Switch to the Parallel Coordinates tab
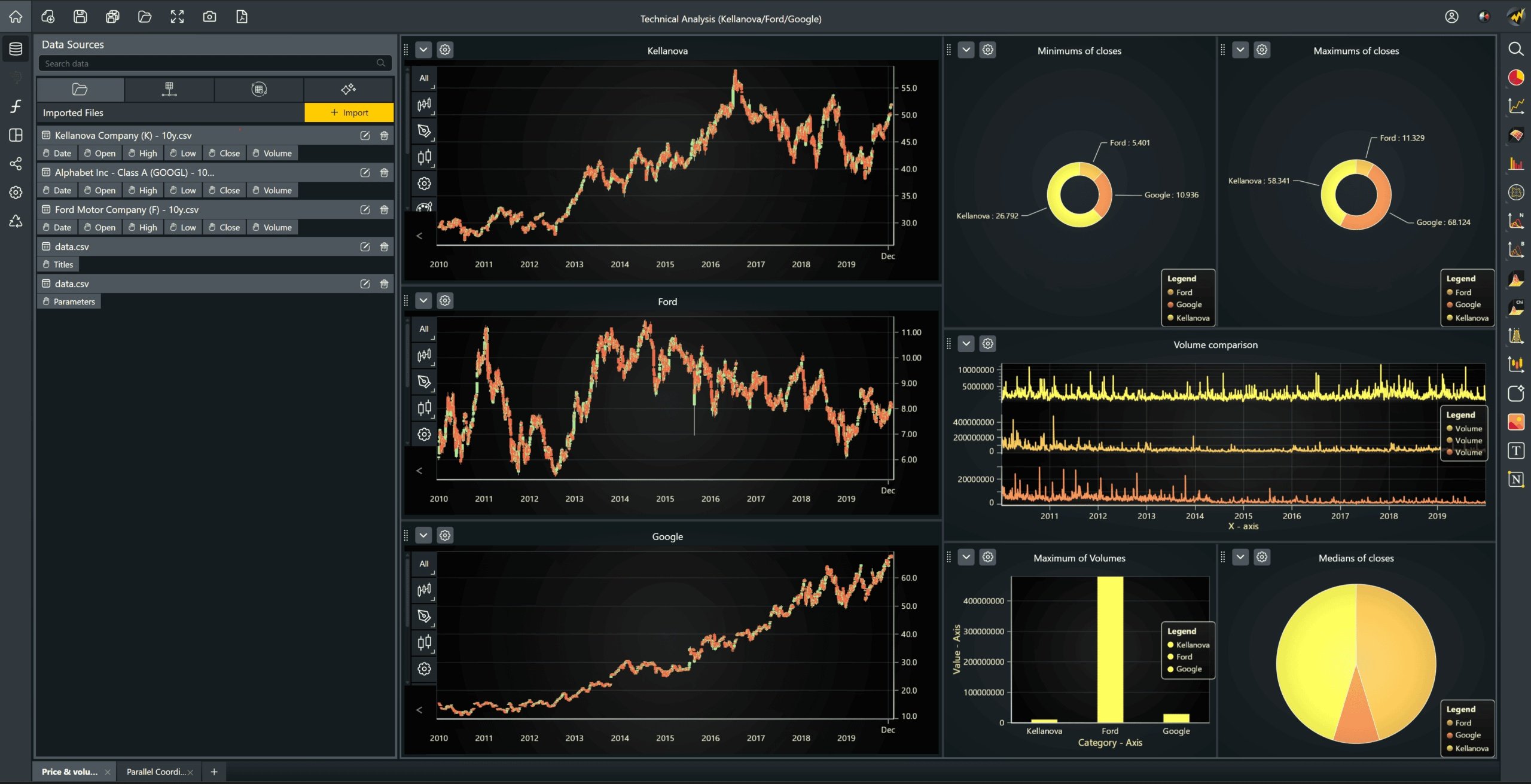The width and height of the screenshot is (1531, 784). click(x=157, y=771)
